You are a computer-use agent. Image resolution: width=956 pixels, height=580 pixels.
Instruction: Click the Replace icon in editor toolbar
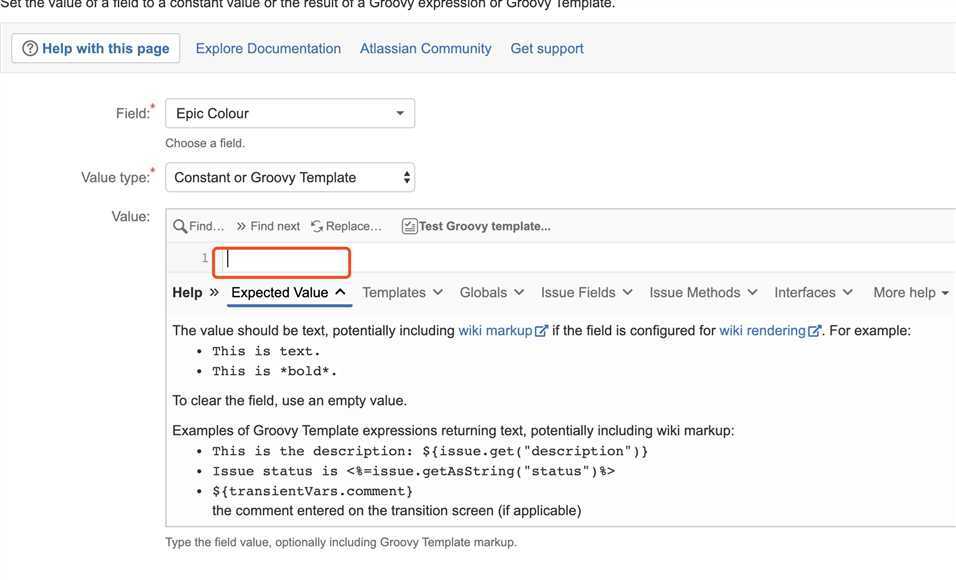coord(317,226)
